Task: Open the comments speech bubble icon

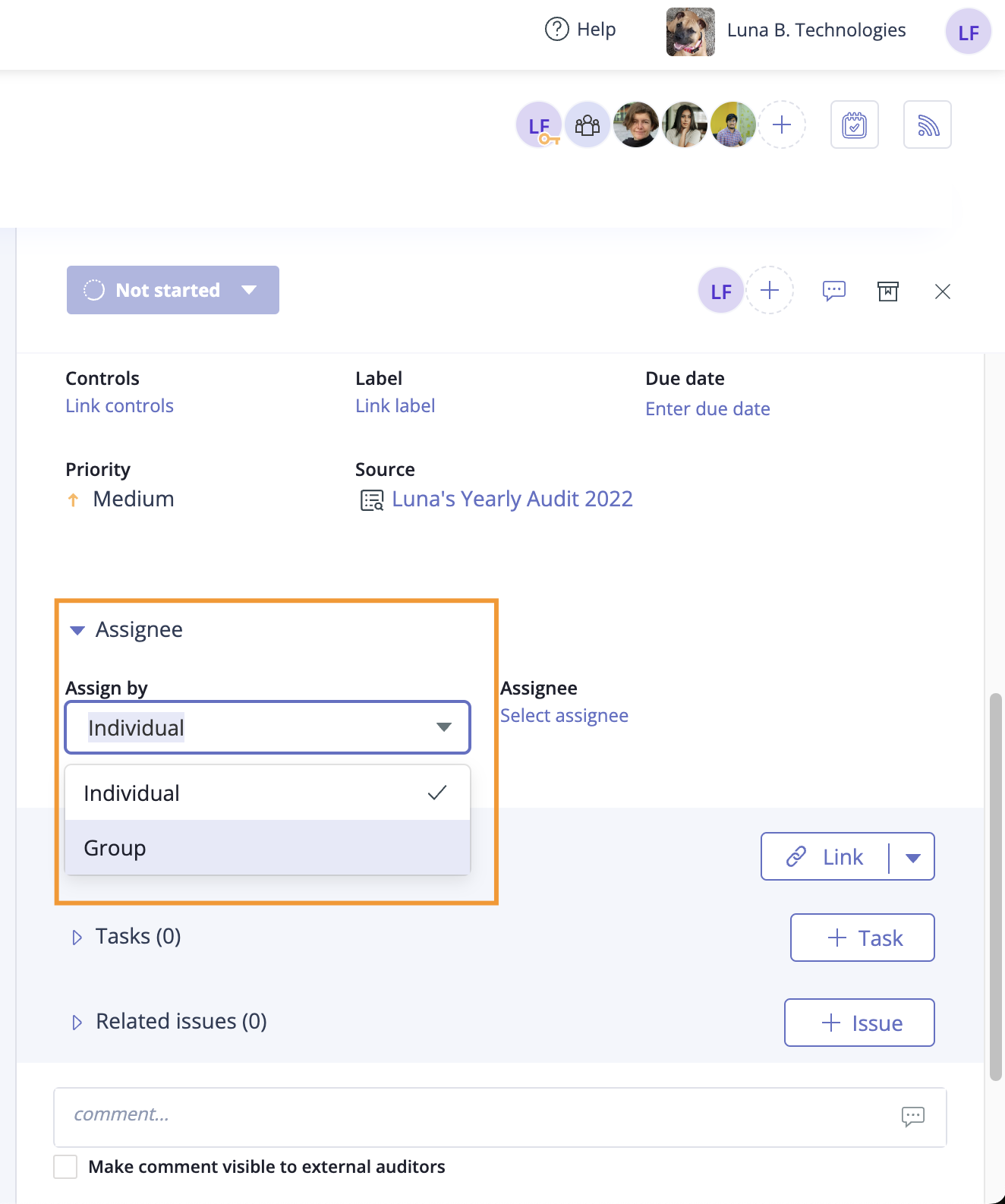Action: (834, 291)
